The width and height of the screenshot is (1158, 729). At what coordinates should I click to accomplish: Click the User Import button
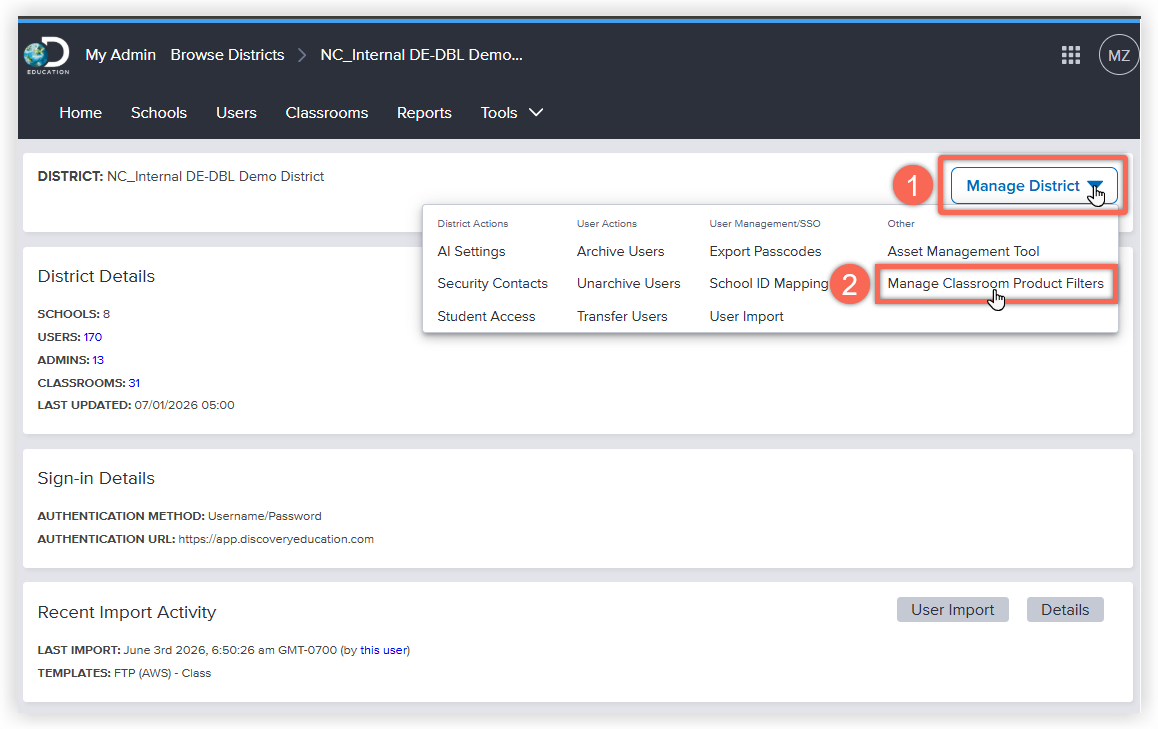(952, 610)
